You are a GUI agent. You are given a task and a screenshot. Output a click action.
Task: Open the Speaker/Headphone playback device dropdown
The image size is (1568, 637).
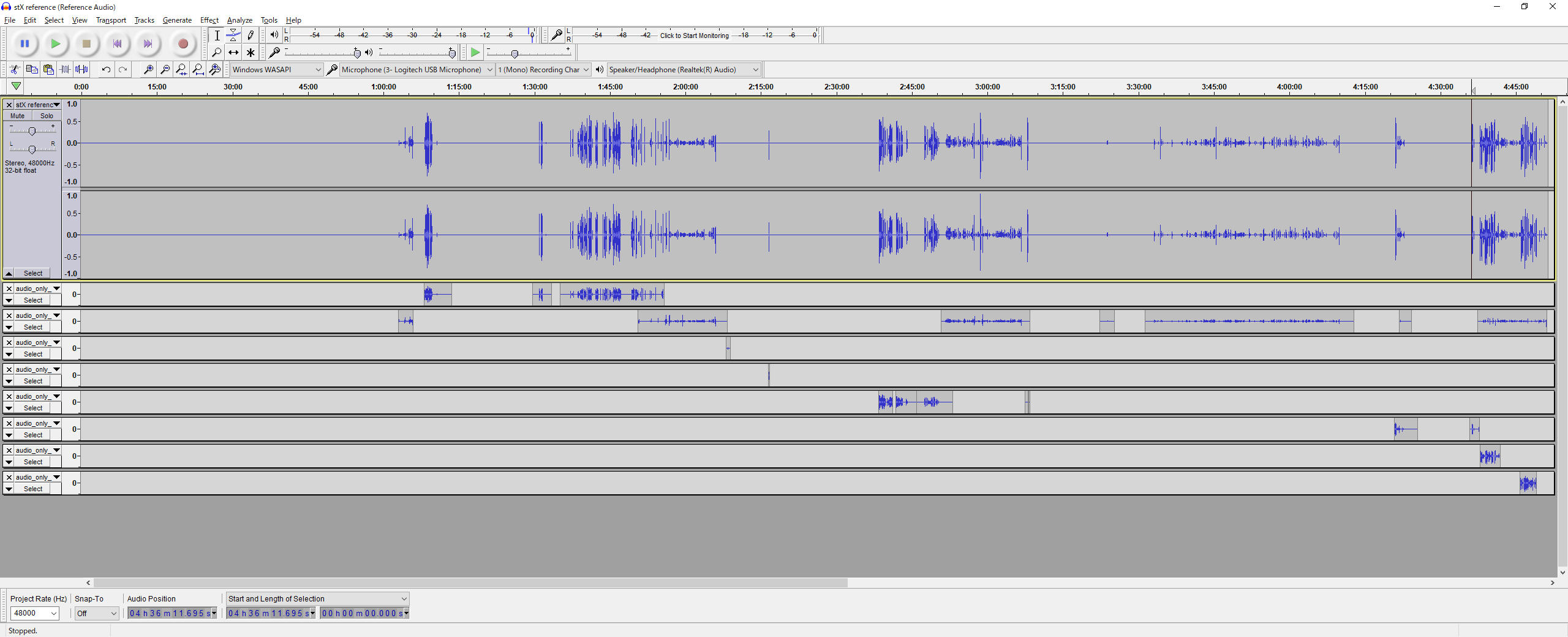click(684, 70)
